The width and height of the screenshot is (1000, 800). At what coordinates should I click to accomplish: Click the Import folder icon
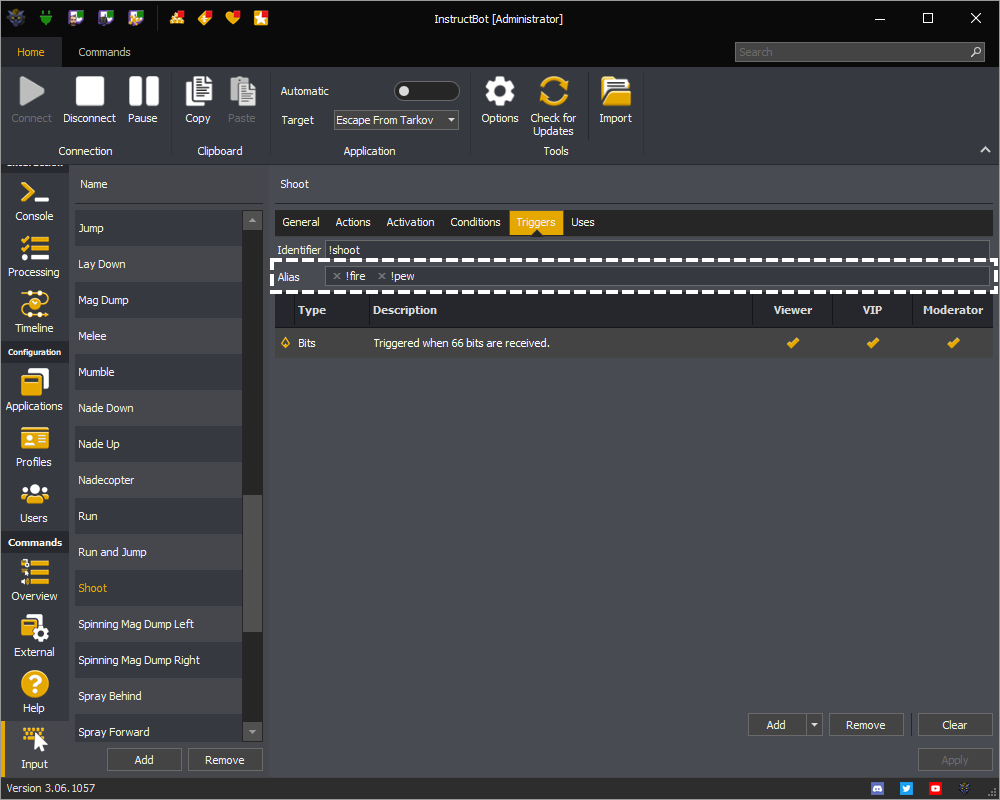pos(615,91)
